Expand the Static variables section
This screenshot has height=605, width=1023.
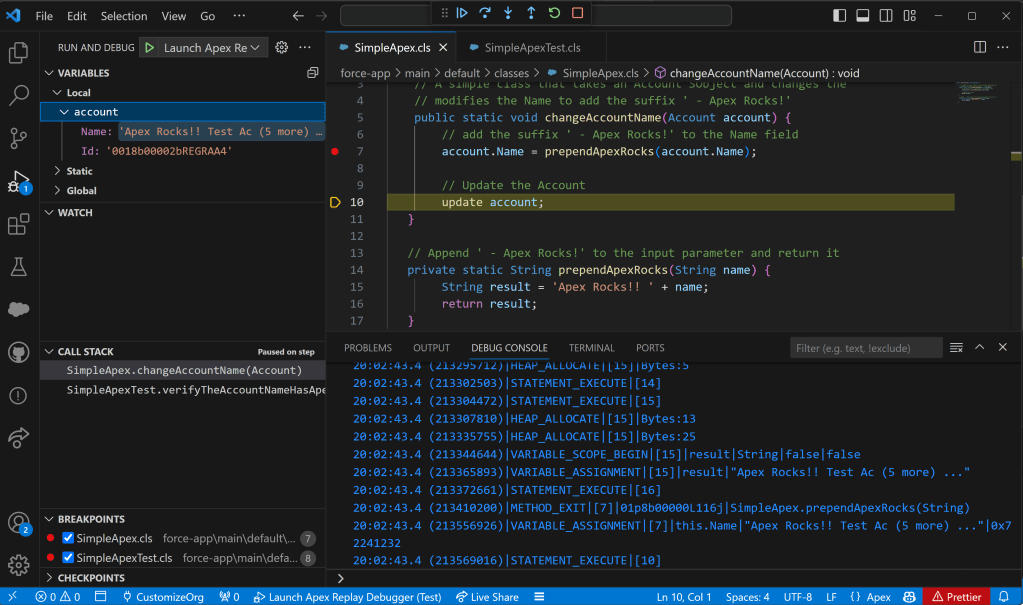(79, 171)
